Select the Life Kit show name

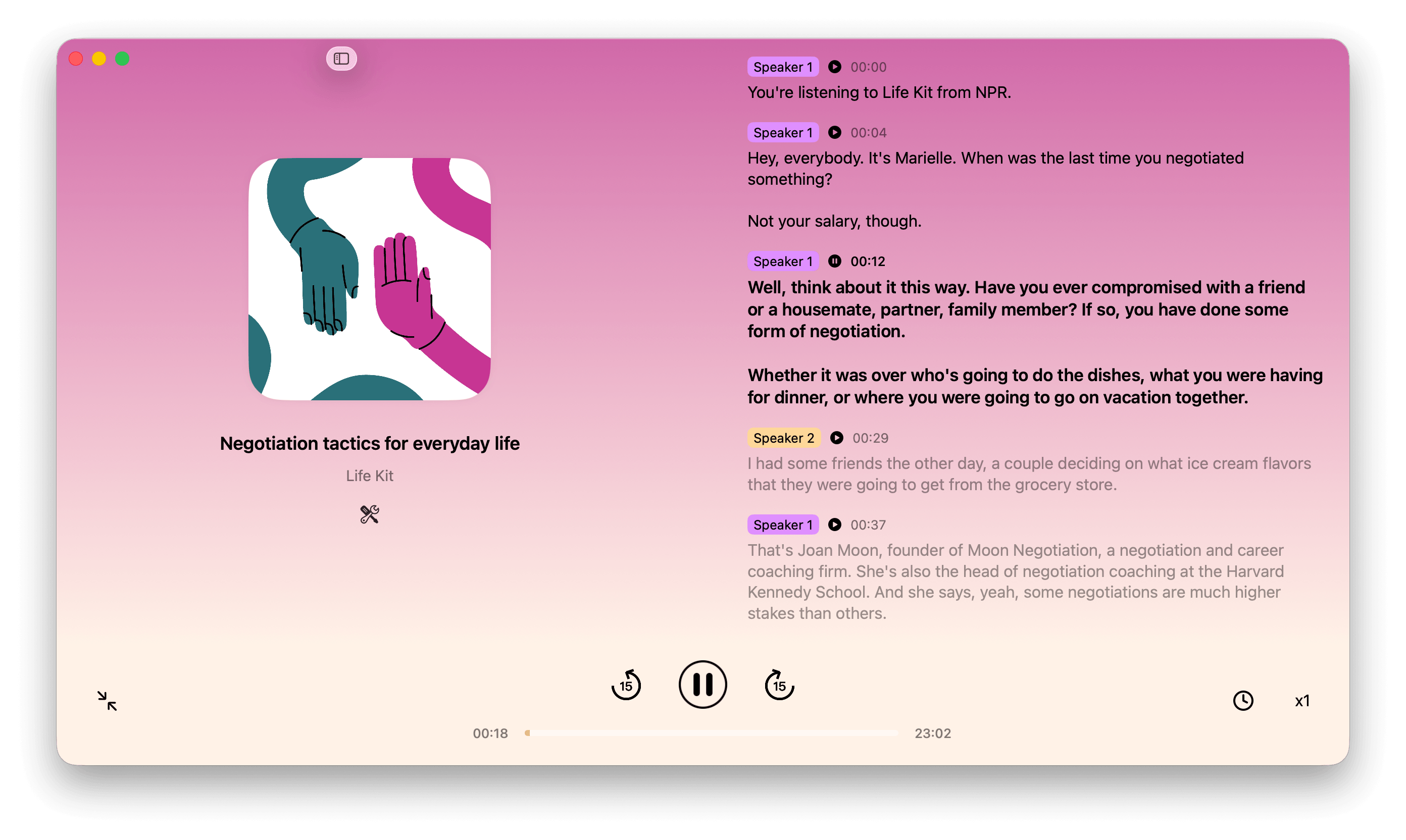(369, 476)
